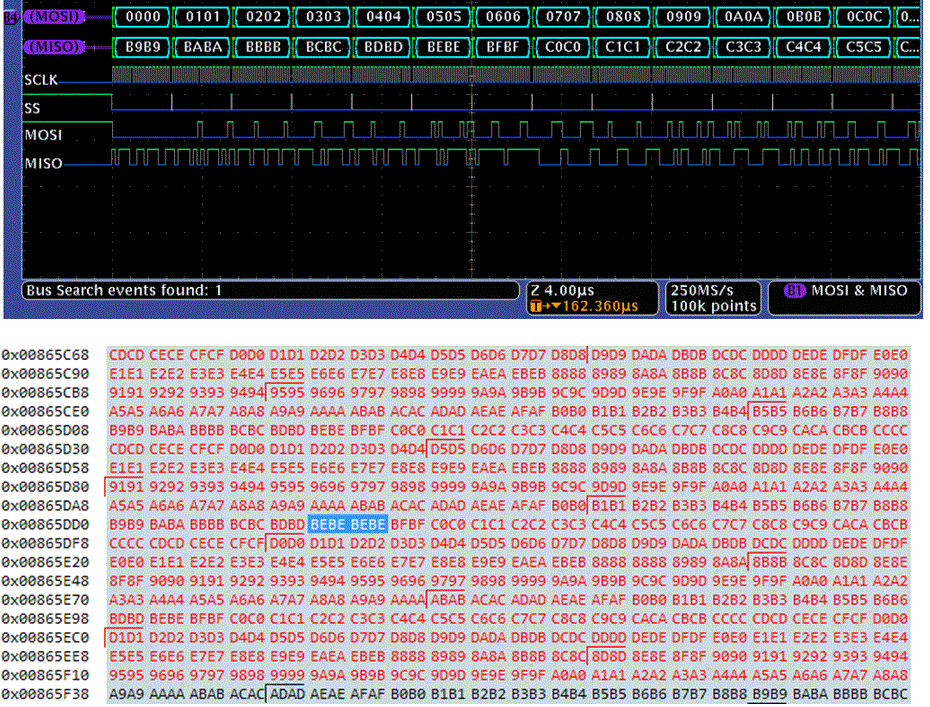Click memory address 0x00865EC0
Screen dimensions: 930x707
pos(45,638)
